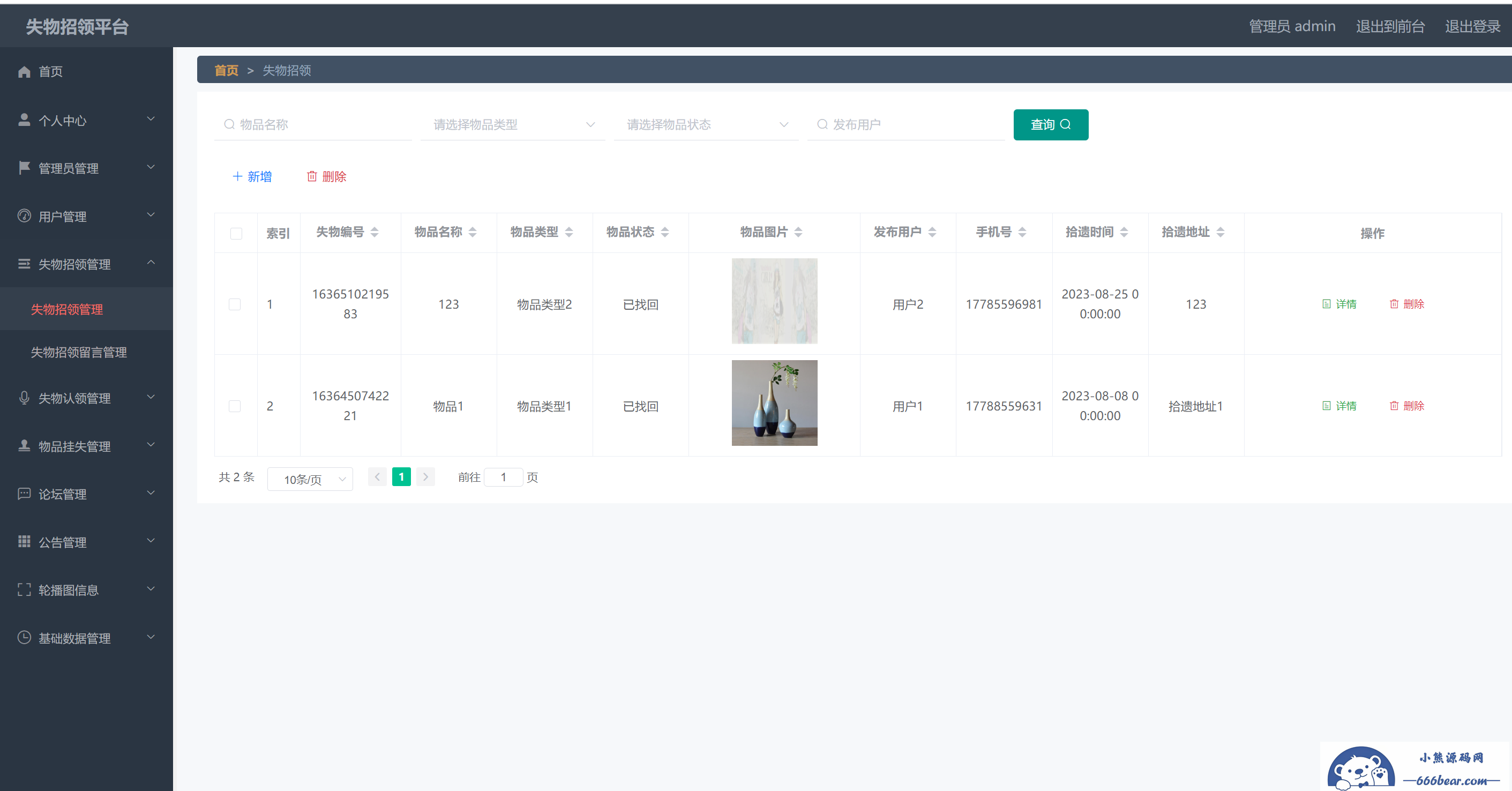This screenshot has width=1512, height=791.
Task: Open the 请选择物品类型 dropdown
Action: (x=513, y=124)
